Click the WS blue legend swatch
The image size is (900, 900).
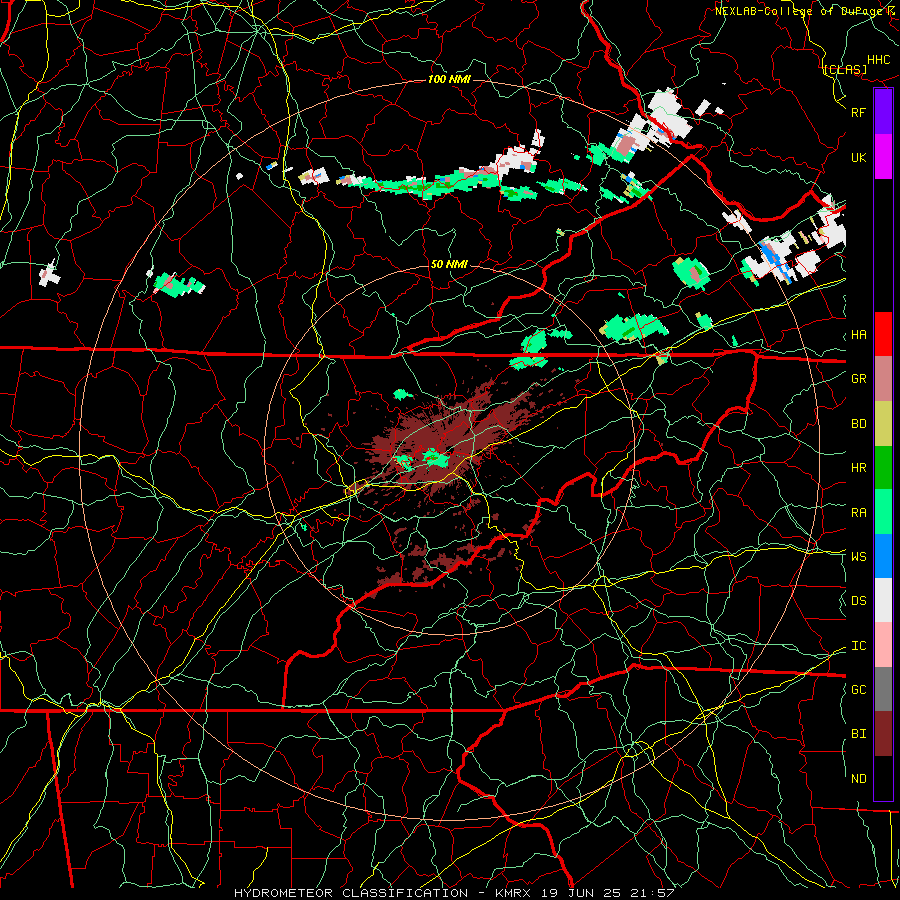883,556
